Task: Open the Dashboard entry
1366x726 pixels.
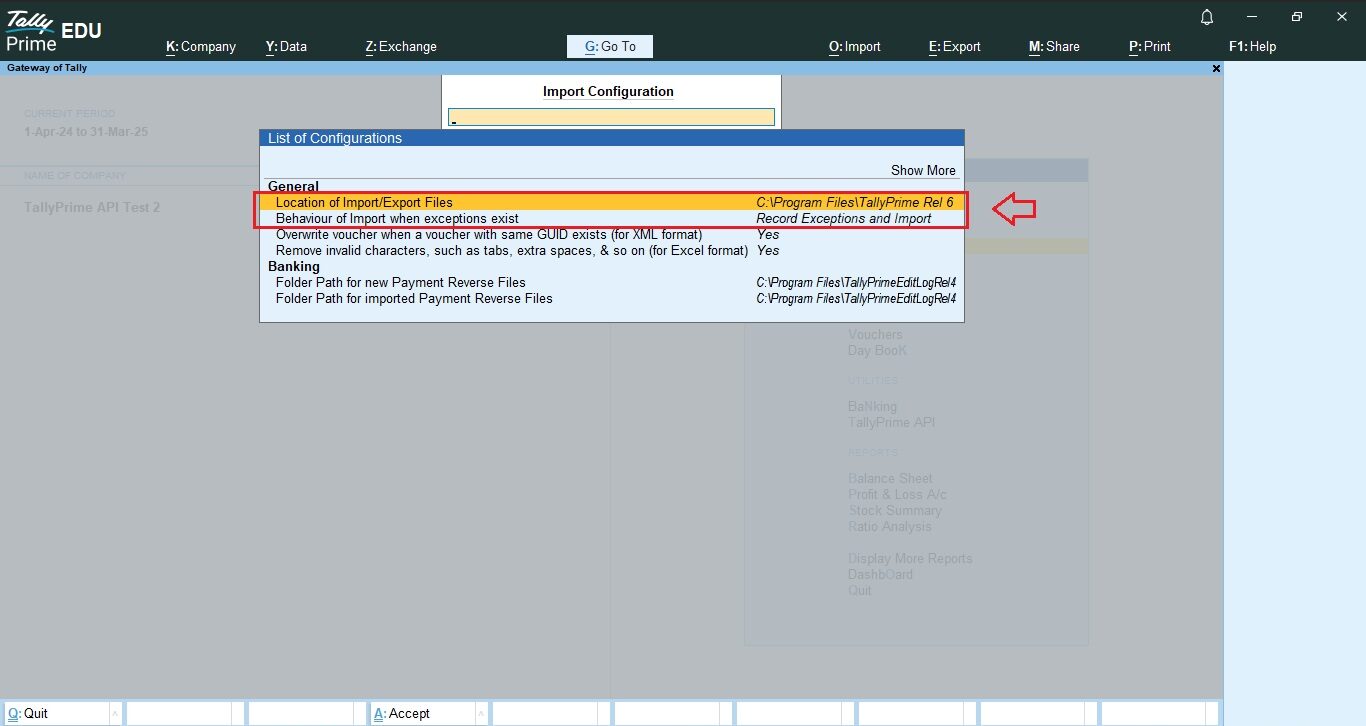Action: pyautogui.click(x=880, y=574)
